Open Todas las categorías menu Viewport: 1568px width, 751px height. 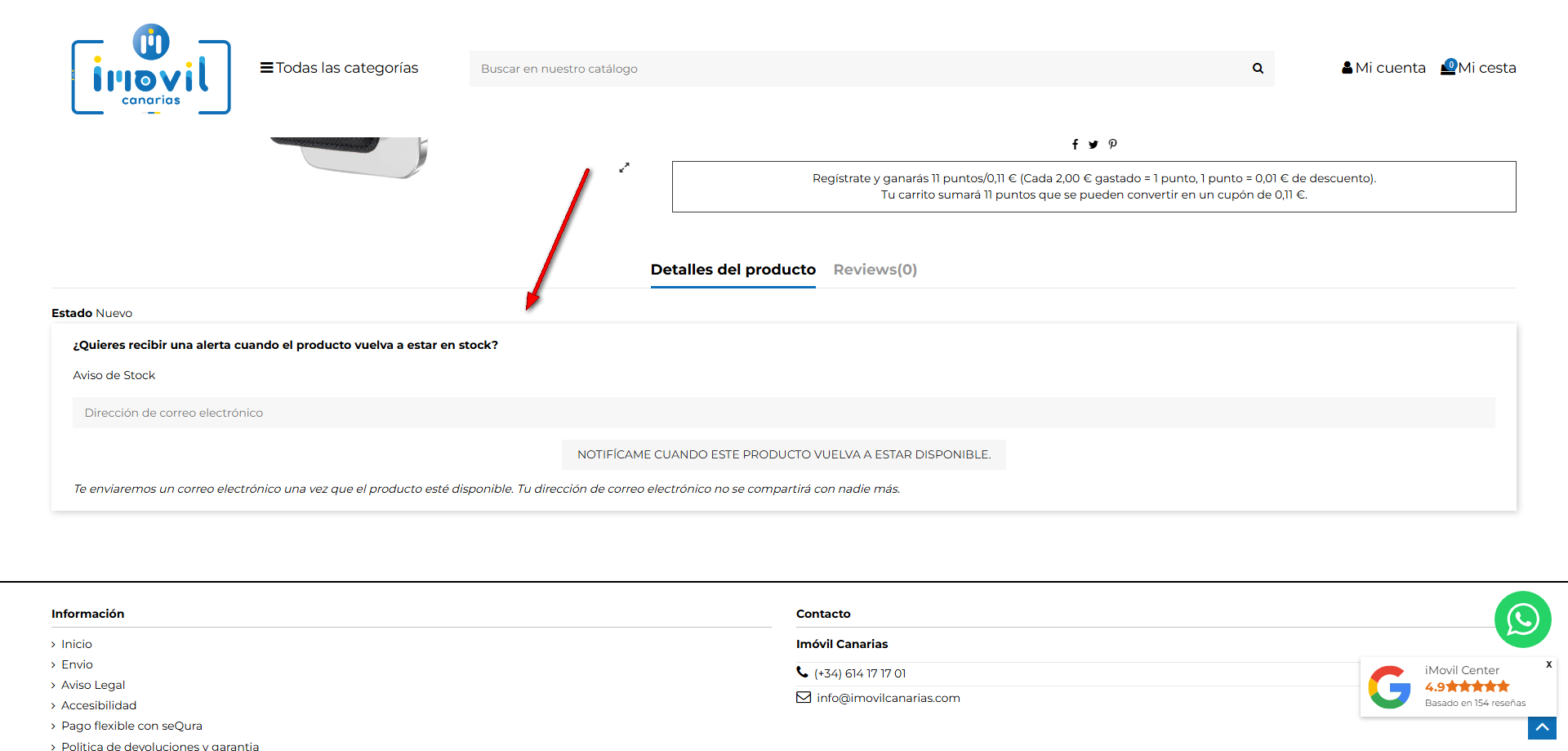339,68
